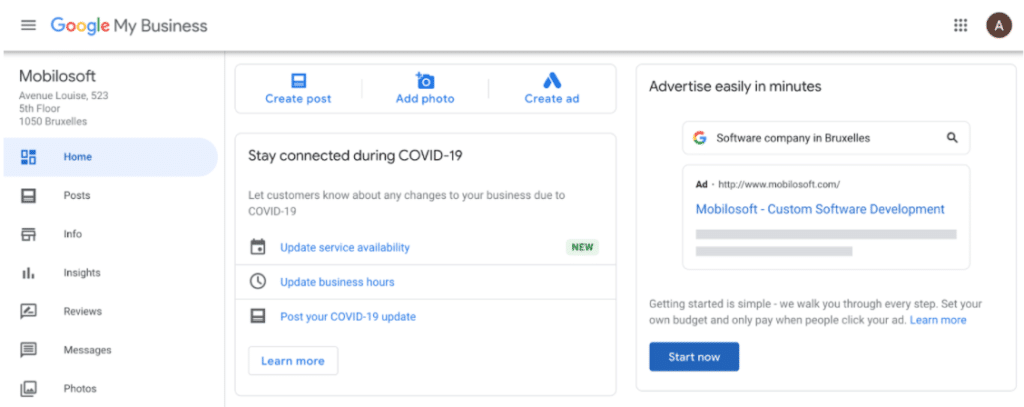Click the Reviews icon in sidebar
Screen dimensions: 1024x407
coord(28,312)
